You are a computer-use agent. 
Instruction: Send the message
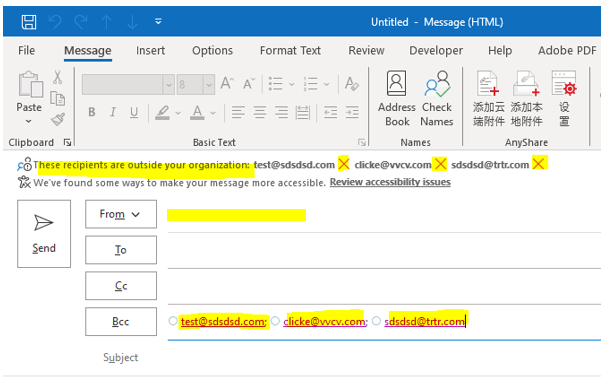44,234
